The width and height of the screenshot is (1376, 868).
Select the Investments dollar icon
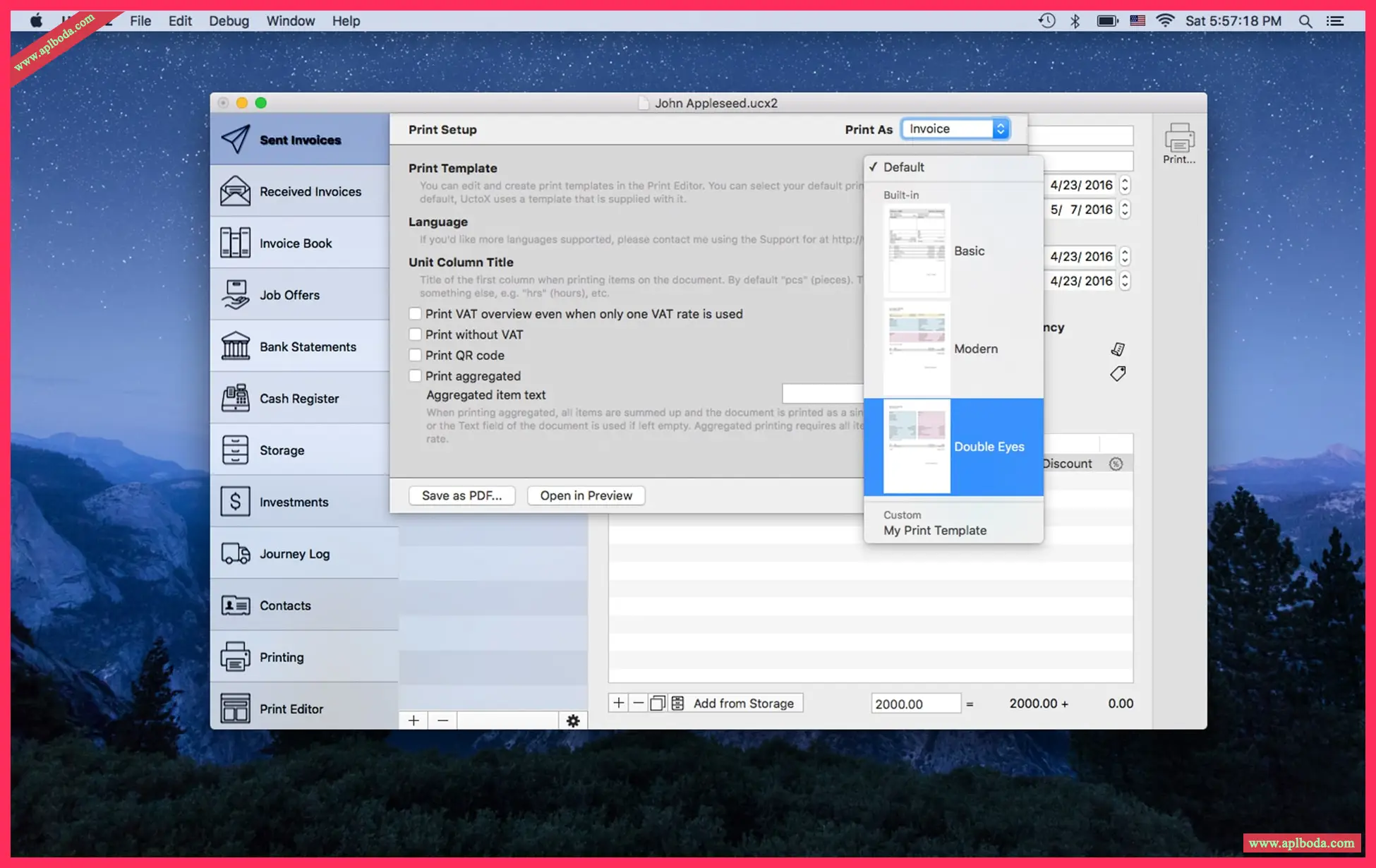pyautogui.click(x=236, y=502)
